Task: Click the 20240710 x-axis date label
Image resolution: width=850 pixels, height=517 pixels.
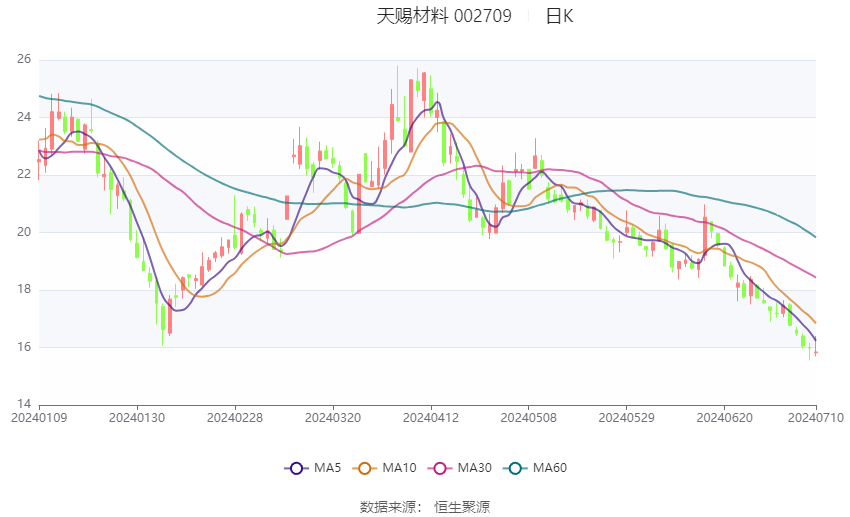Action: pyautogui.click(x=816, y=418)
